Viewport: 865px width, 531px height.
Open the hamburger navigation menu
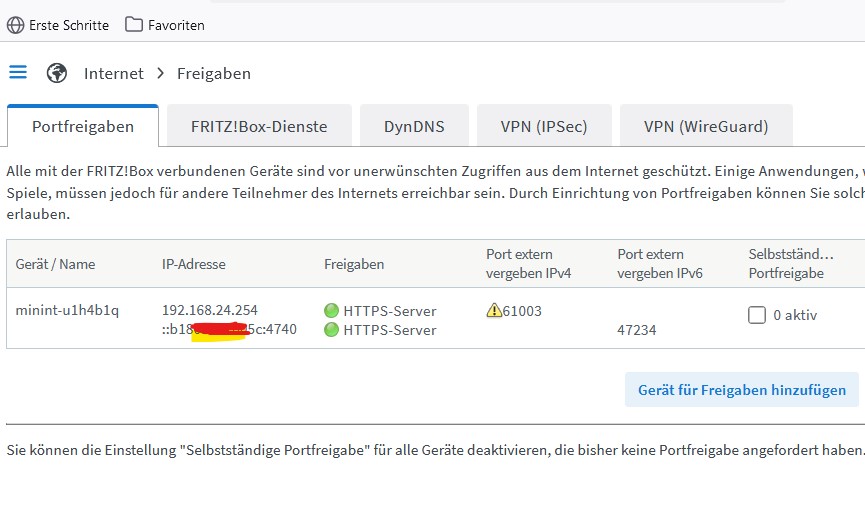click(x=17, y=72)
